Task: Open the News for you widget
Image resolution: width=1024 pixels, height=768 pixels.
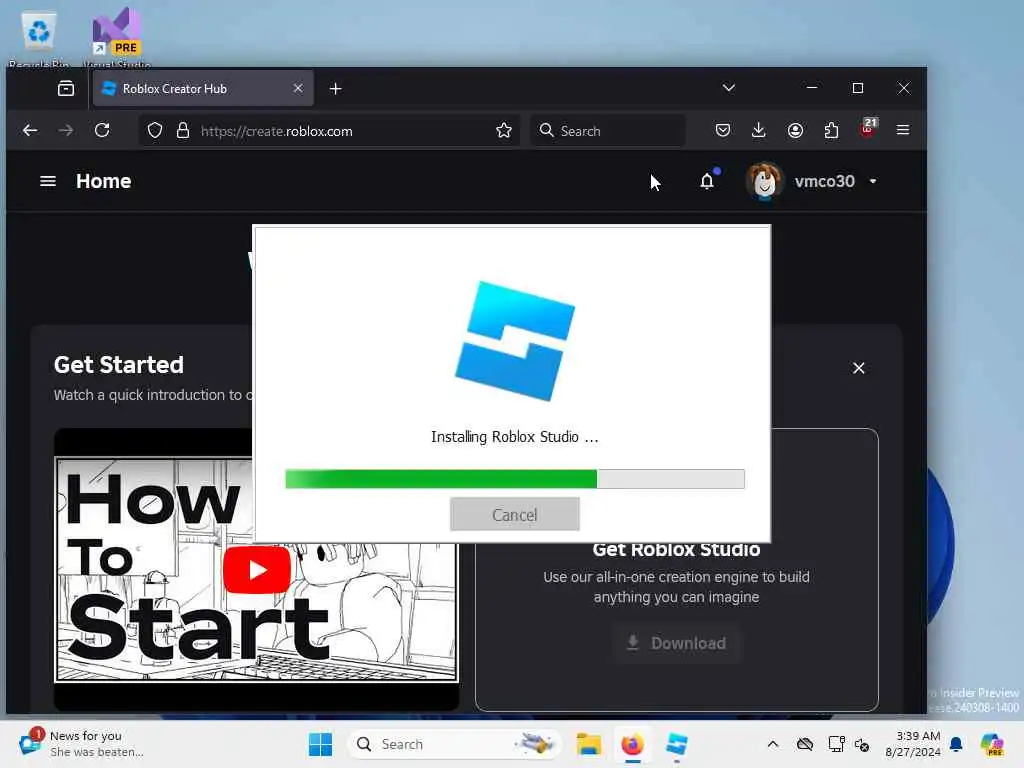Action: point(82,744)
